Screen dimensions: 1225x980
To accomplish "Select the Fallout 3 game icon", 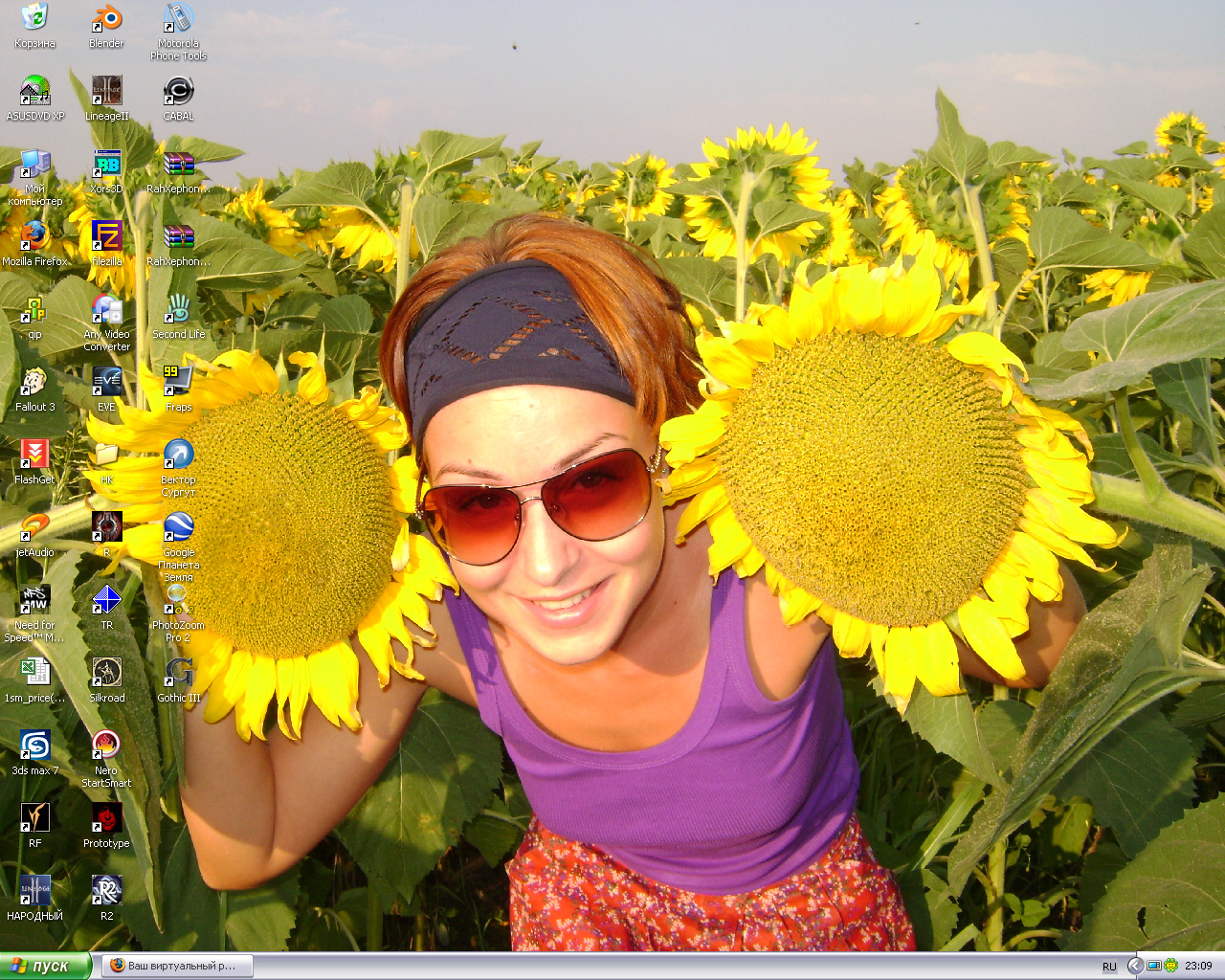I will pos(34,382).
